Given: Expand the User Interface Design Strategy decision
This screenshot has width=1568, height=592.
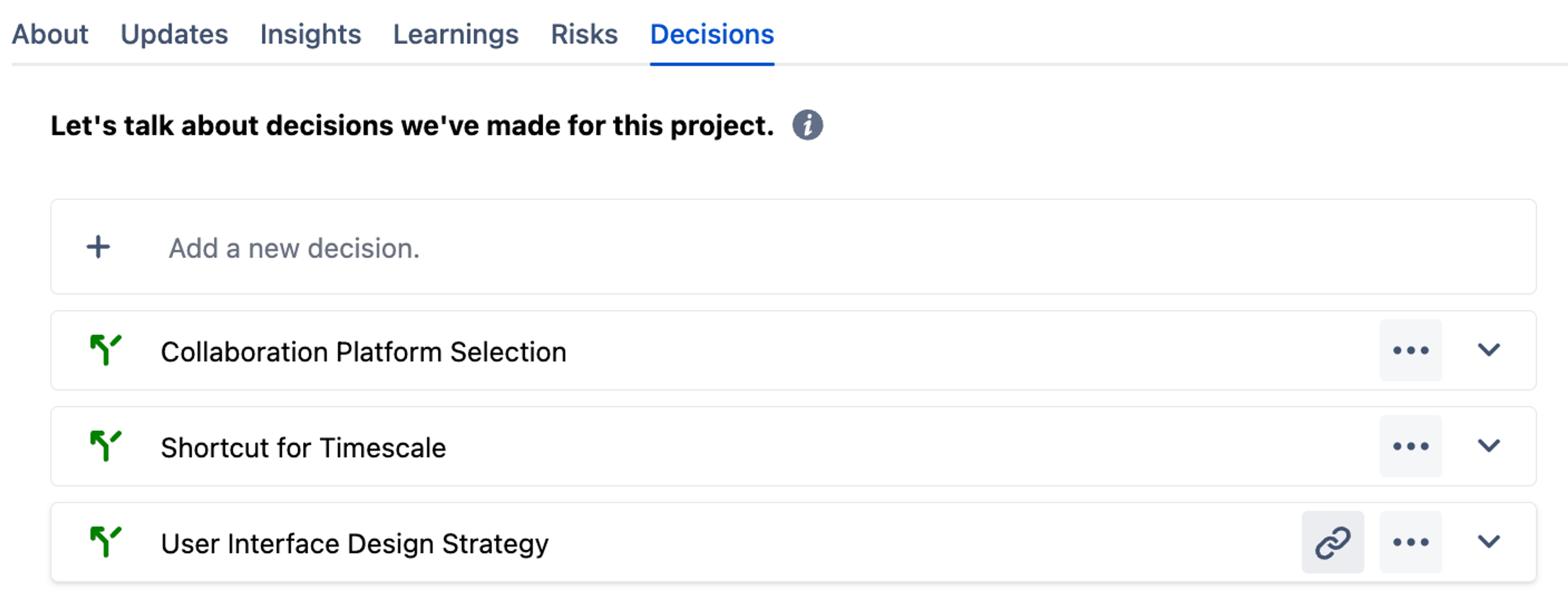Looking at the screenshot, I should coord(1488,541).
